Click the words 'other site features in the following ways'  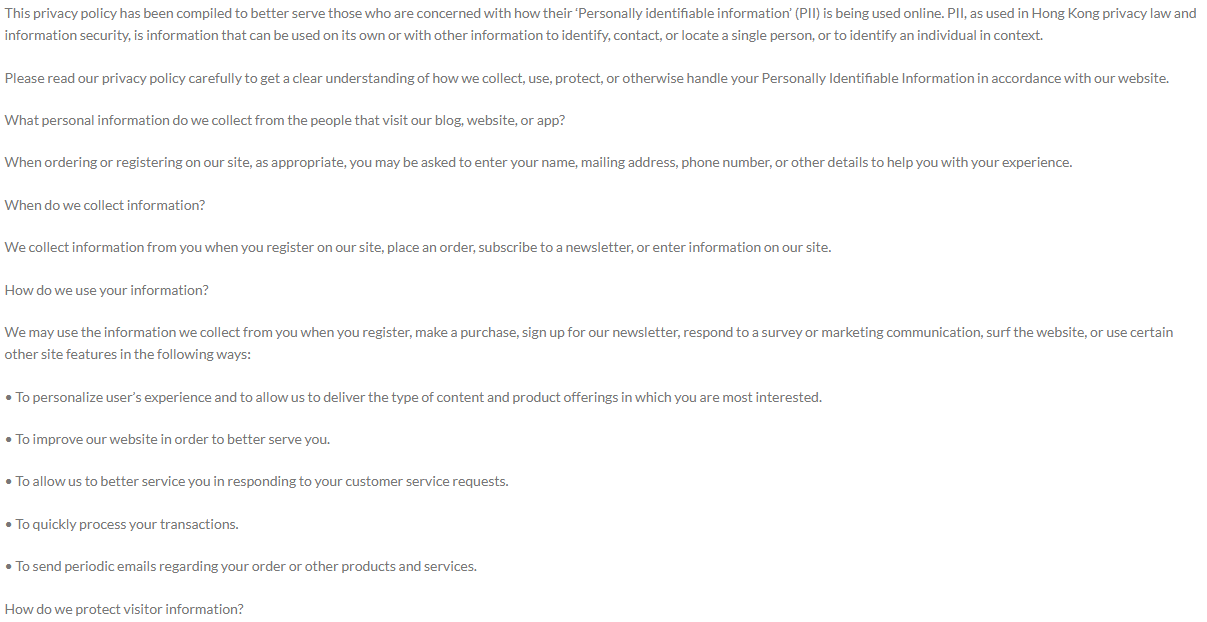click(128, 354)
